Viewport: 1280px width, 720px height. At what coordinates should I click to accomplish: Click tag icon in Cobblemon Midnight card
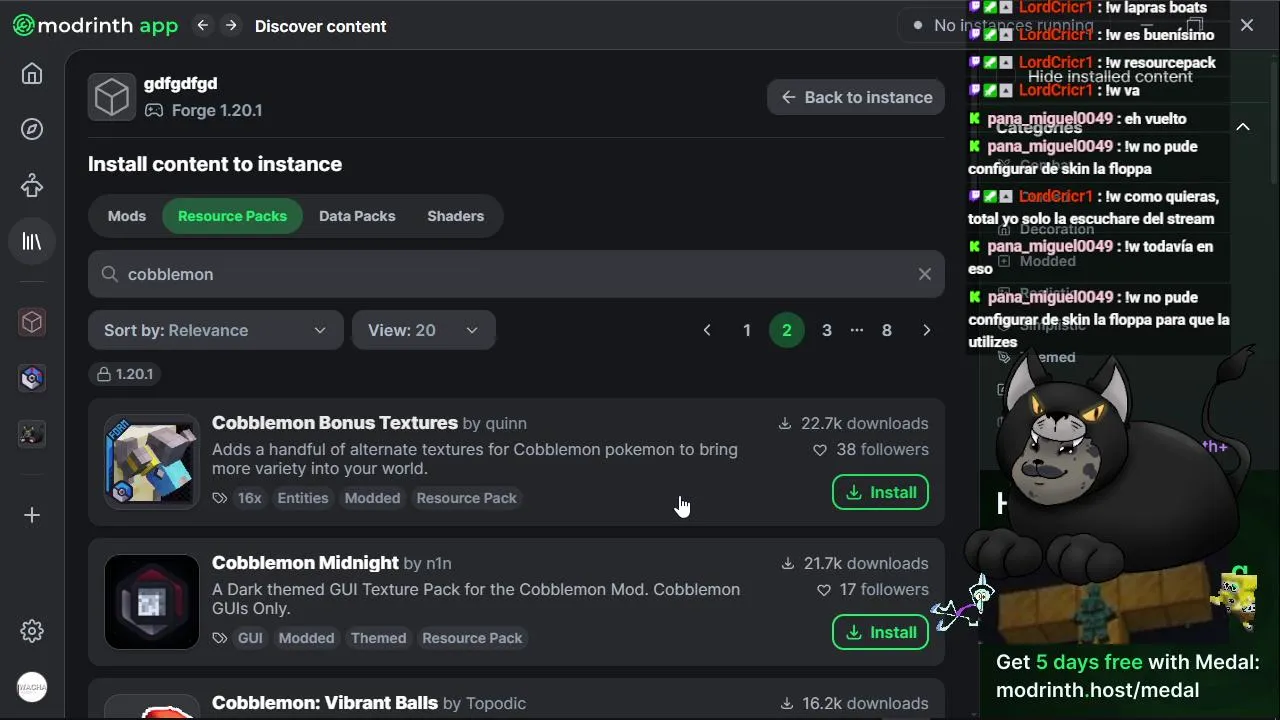coord(220,638)
